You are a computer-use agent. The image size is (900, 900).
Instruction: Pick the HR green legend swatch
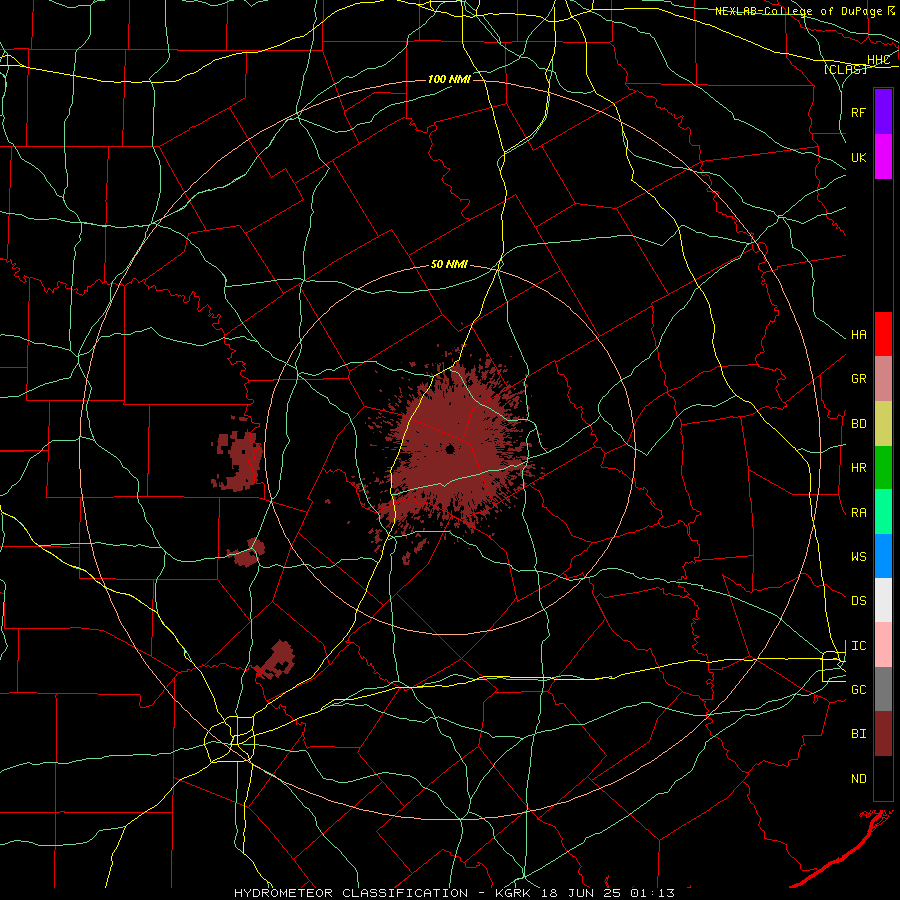click(883, 468)
